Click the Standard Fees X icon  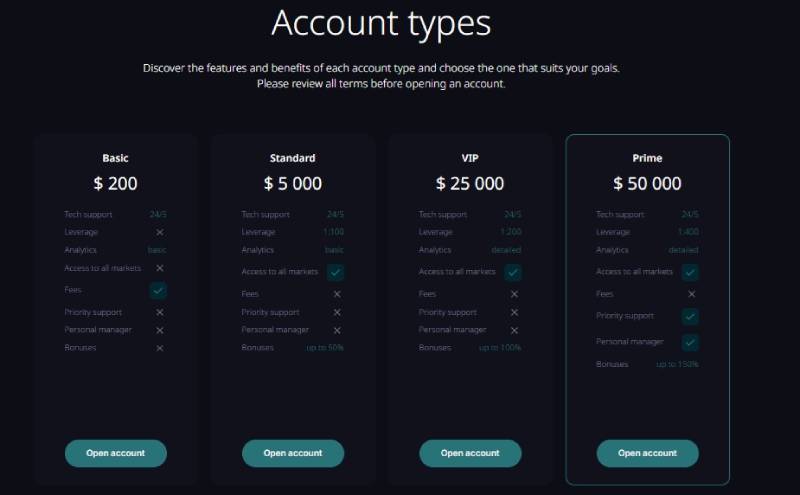[337, 294]
